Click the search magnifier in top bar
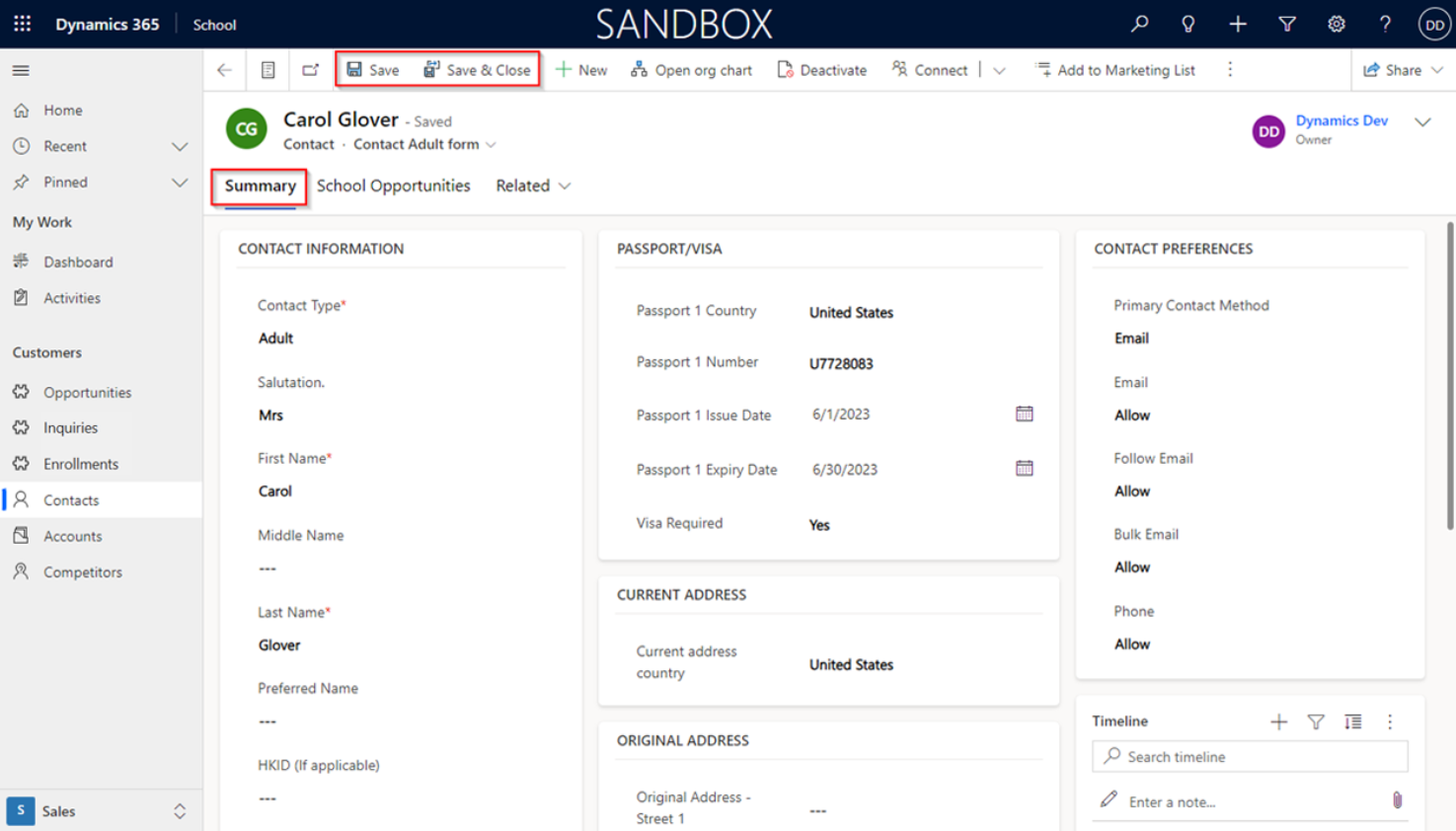This screenshot has height=831, width=1456. 1139,24
